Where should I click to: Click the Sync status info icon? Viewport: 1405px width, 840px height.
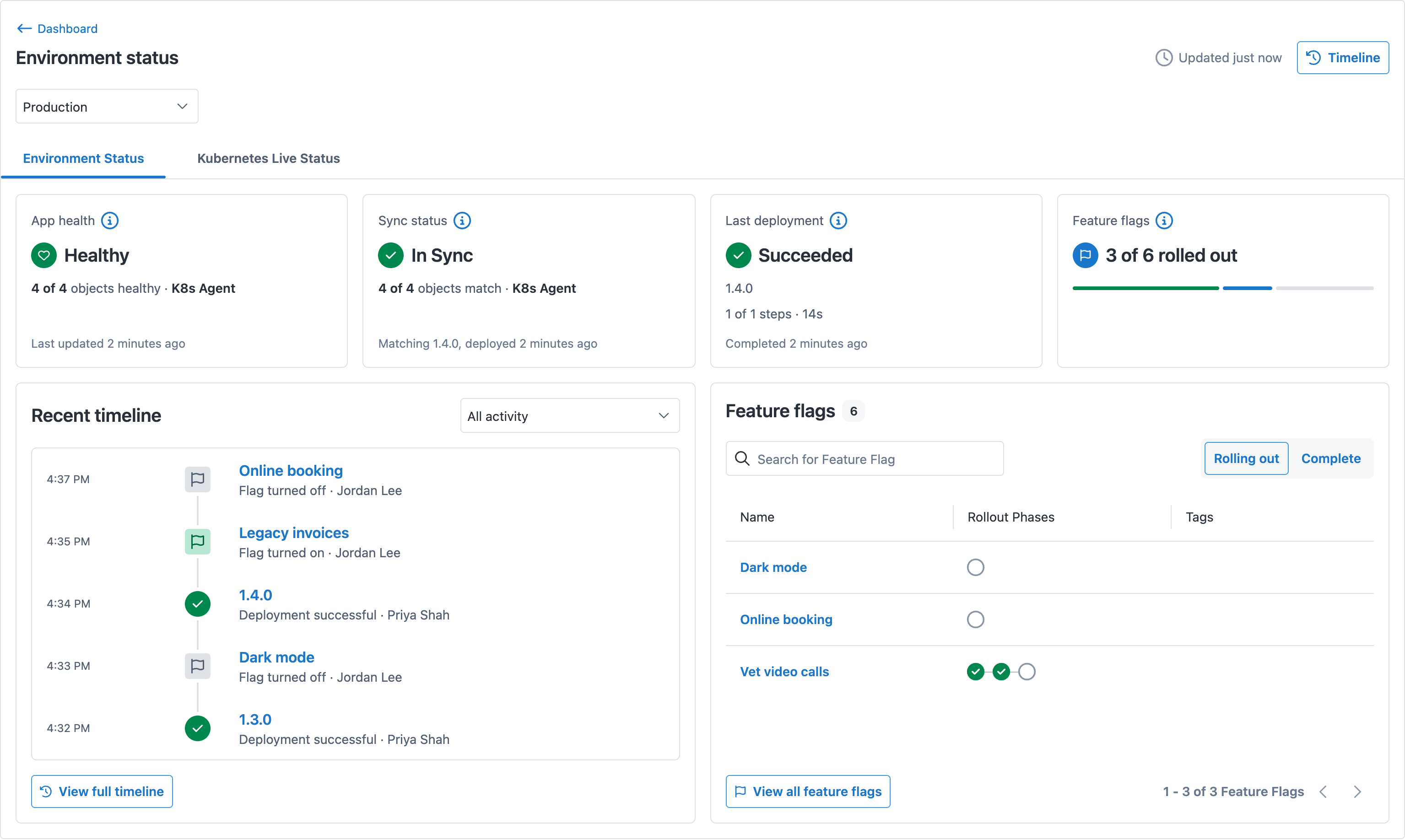click(462, 221)
